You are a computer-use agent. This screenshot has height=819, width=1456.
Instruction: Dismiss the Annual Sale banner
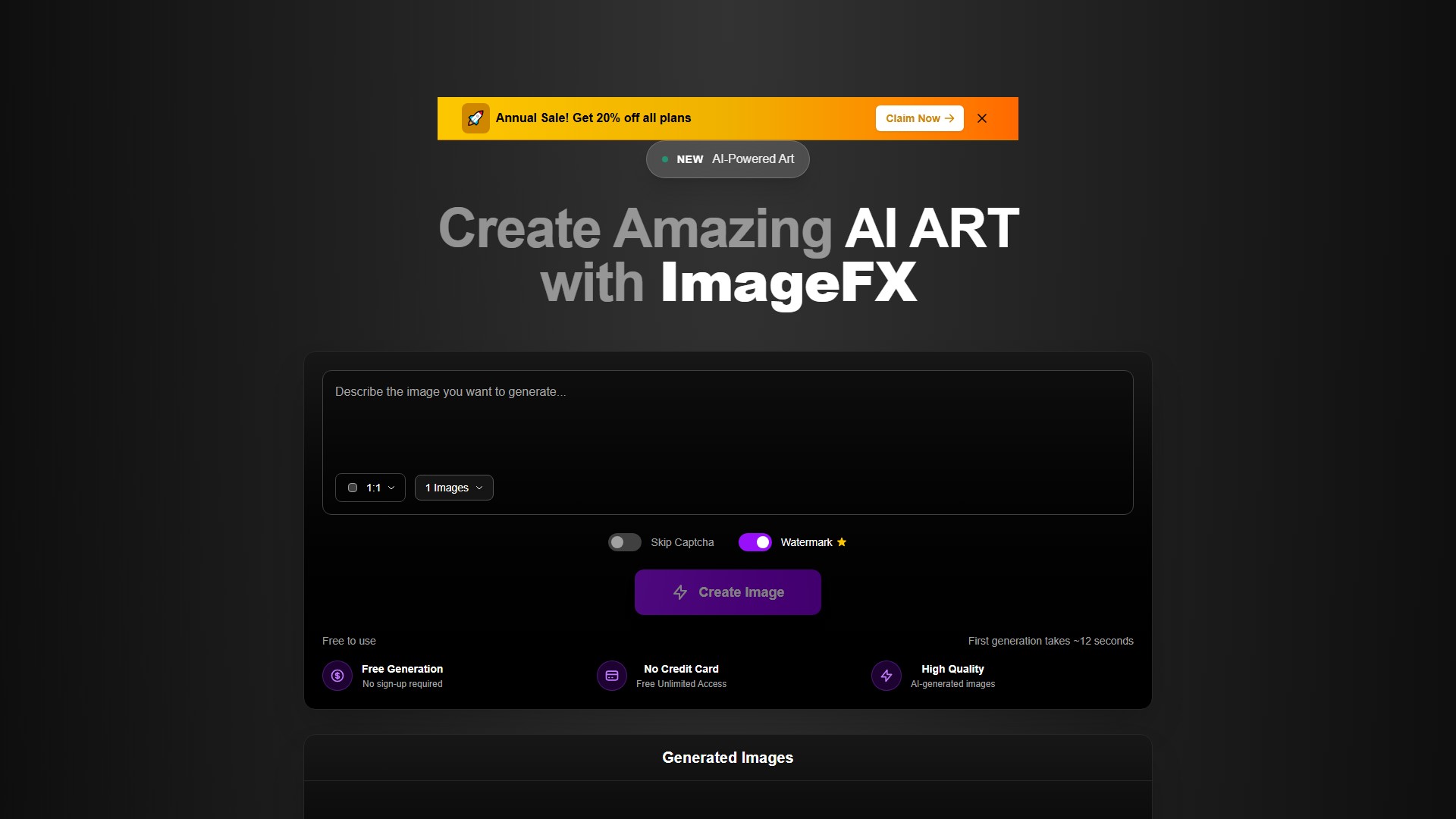[x=982, y=118]
